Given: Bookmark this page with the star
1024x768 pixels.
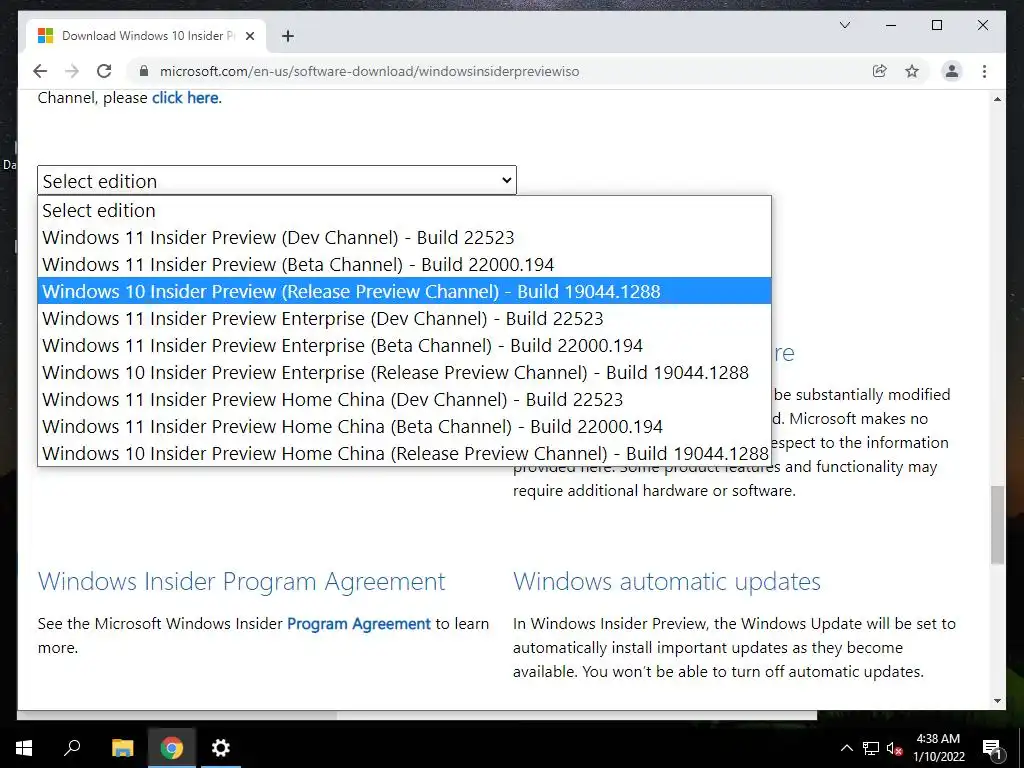Looking at the screenshot, I should pos(912,71).
